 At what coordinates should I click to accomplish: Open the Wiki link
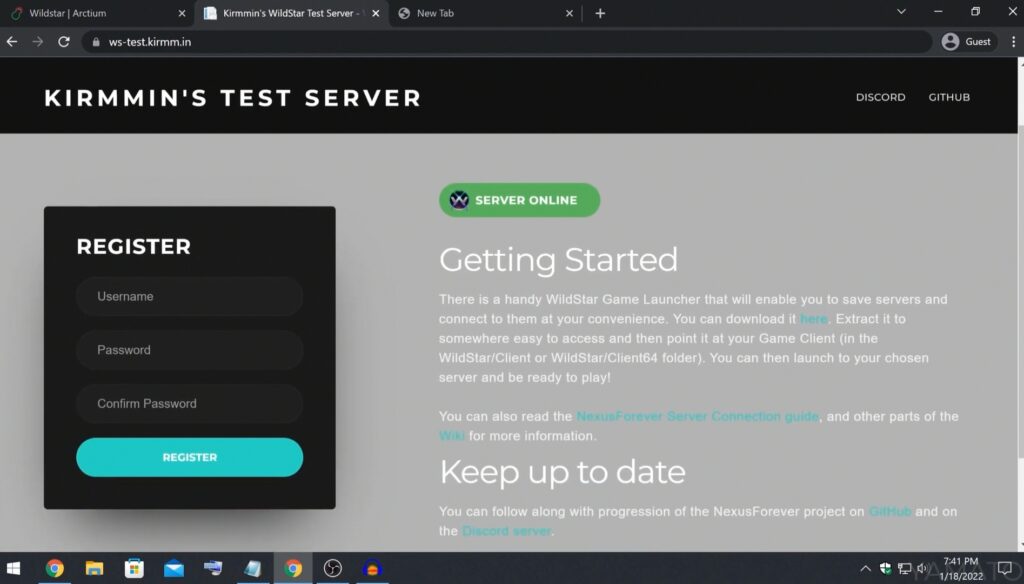tap(451, 436)
